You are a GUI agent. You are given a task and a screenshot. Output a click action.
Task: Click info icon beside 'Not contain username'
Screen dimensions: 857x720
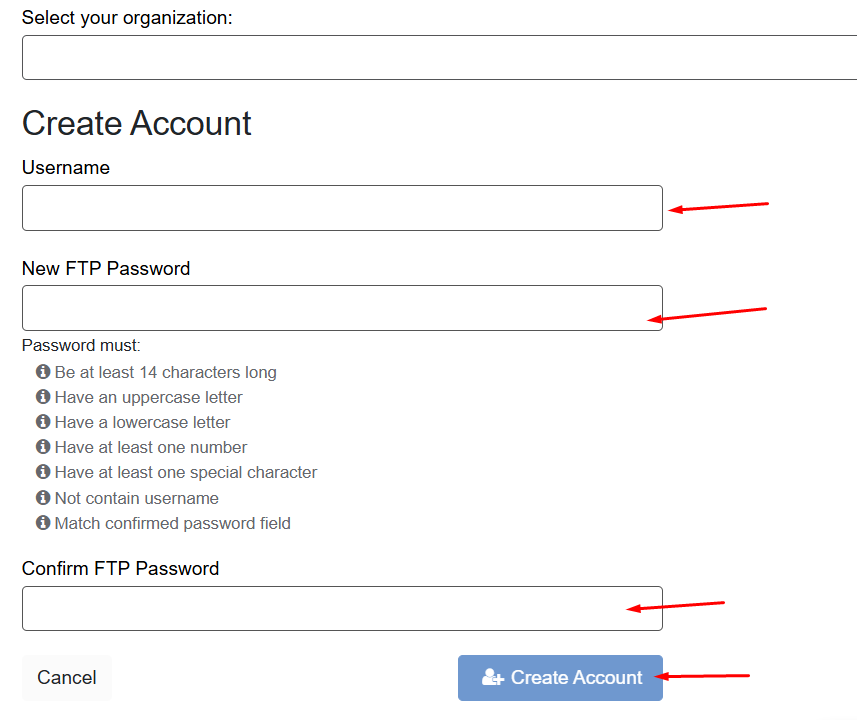[43, 498]
